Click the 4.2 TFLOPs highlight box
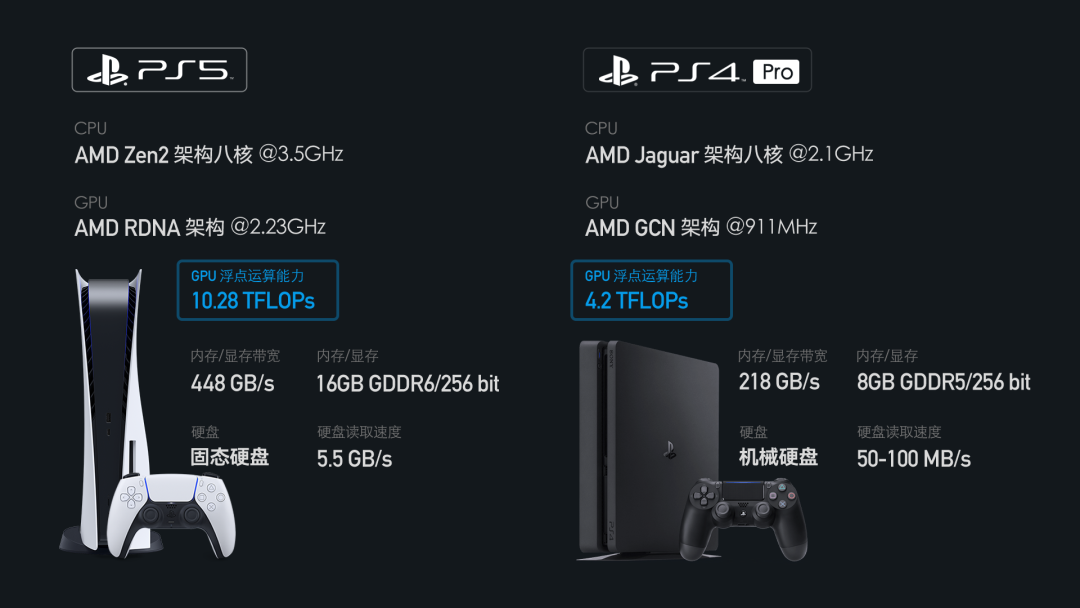1080x608 pixels. 650,290
